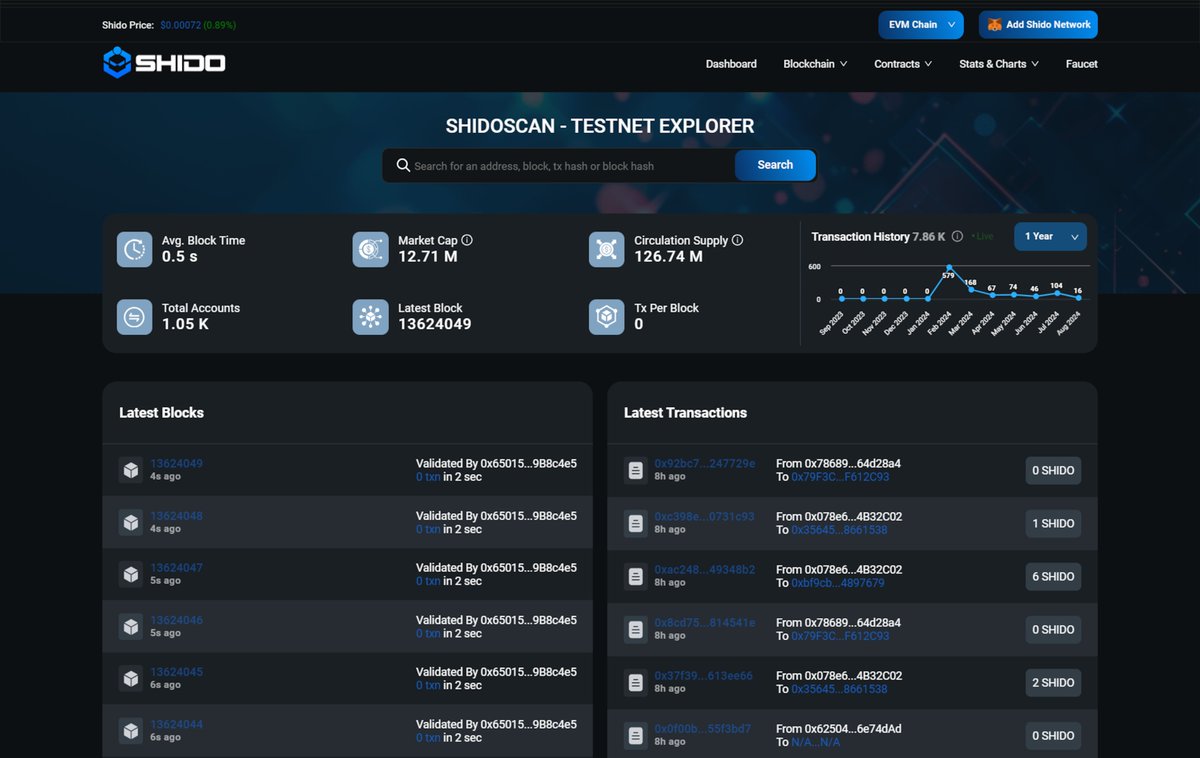This screenshot has height=758, width=1200.
Task: Open recipient address 0xbf9cb...4897679
Action: 838,583
